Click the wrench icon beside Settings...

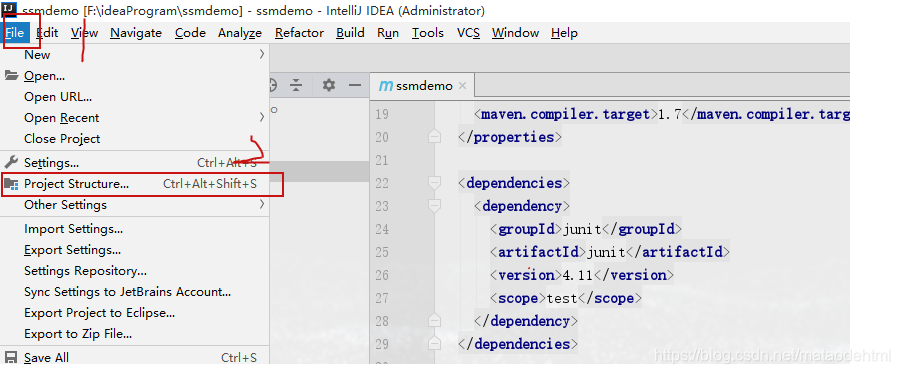pyautogui.click(x=11, y=162)
